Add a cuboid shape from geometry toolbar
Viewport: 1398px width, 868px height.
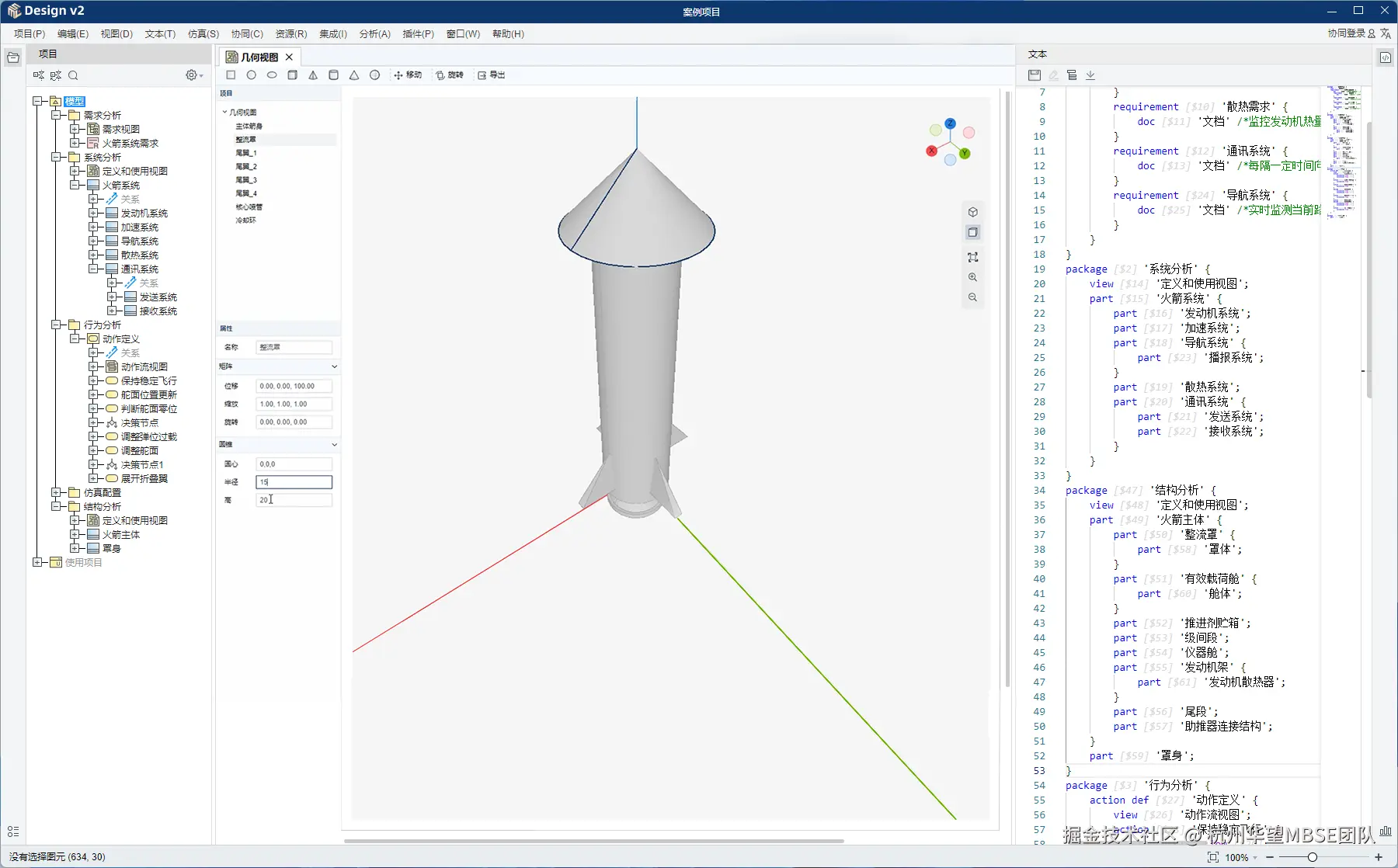pyautogui.click(x=292, y=75)
